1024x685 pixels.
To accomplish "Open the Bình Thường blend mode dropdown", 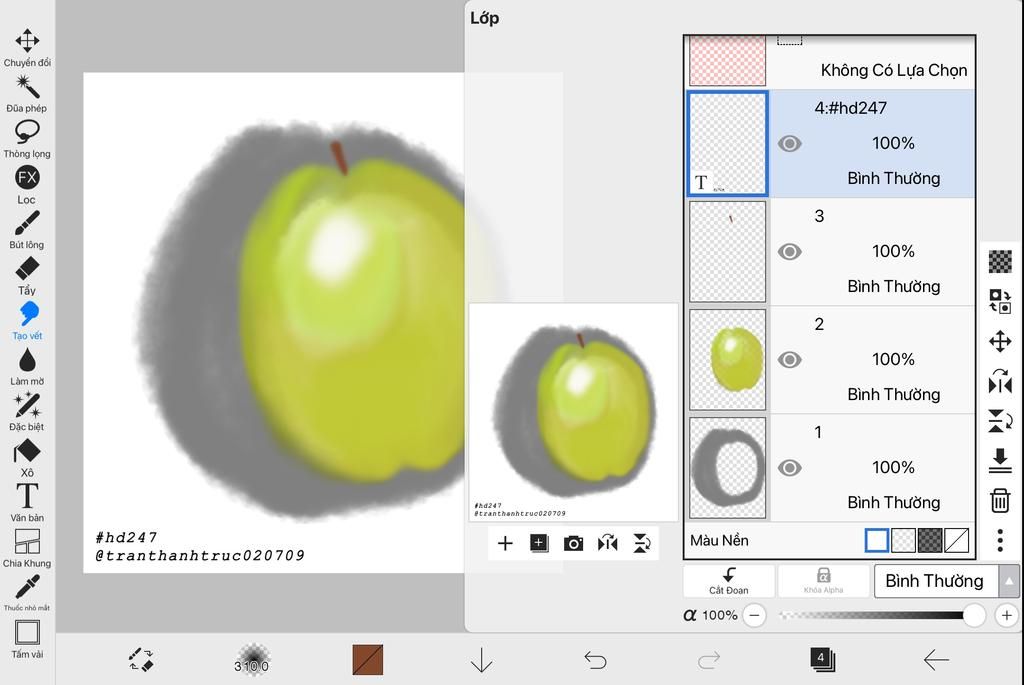I will [x=936, y=581].
